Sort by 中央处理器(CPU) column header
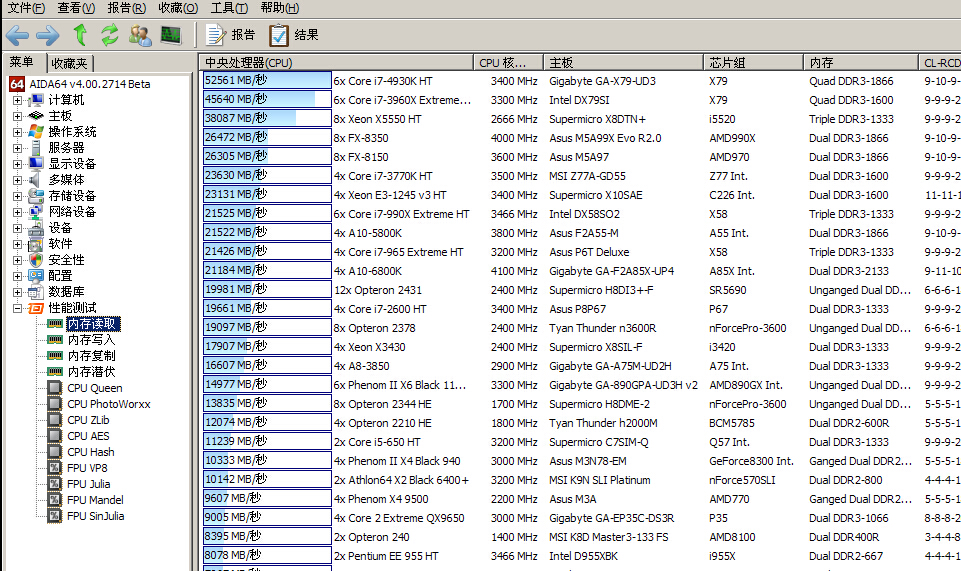Image resolution: width=961 pixels, height=571 pixels. [336, 62]
